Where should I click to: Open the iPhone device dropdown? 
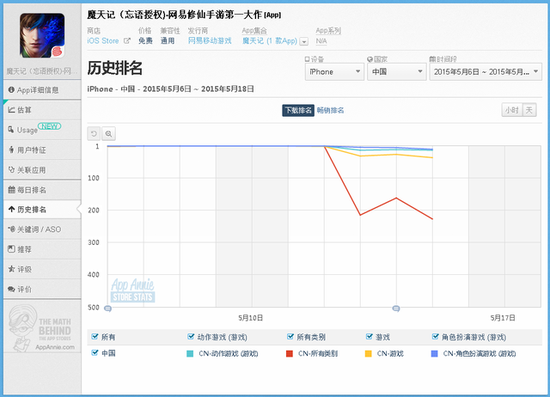335,72
